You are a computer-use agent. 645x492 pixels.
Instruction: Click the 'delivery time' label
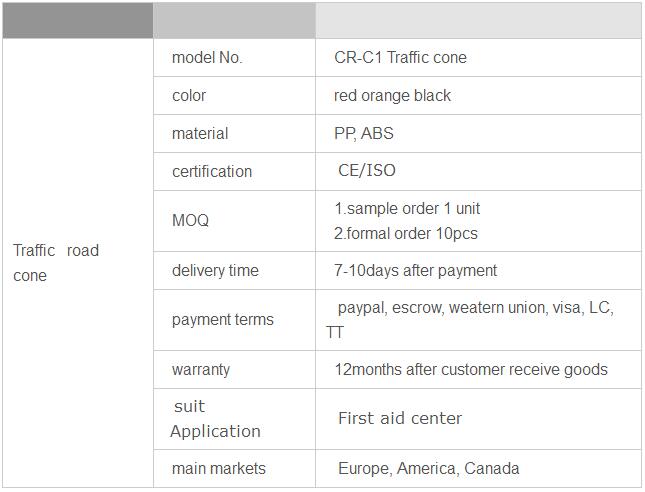[x=215, y=270]
